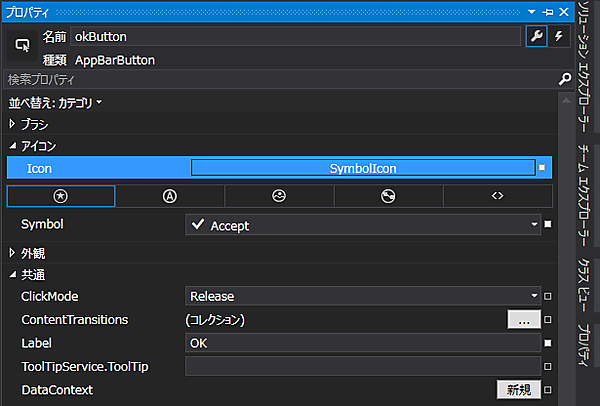Toggle auto-hide pin on Properties panel
This screenshot has height=406, width=600.
coord(548,10)
